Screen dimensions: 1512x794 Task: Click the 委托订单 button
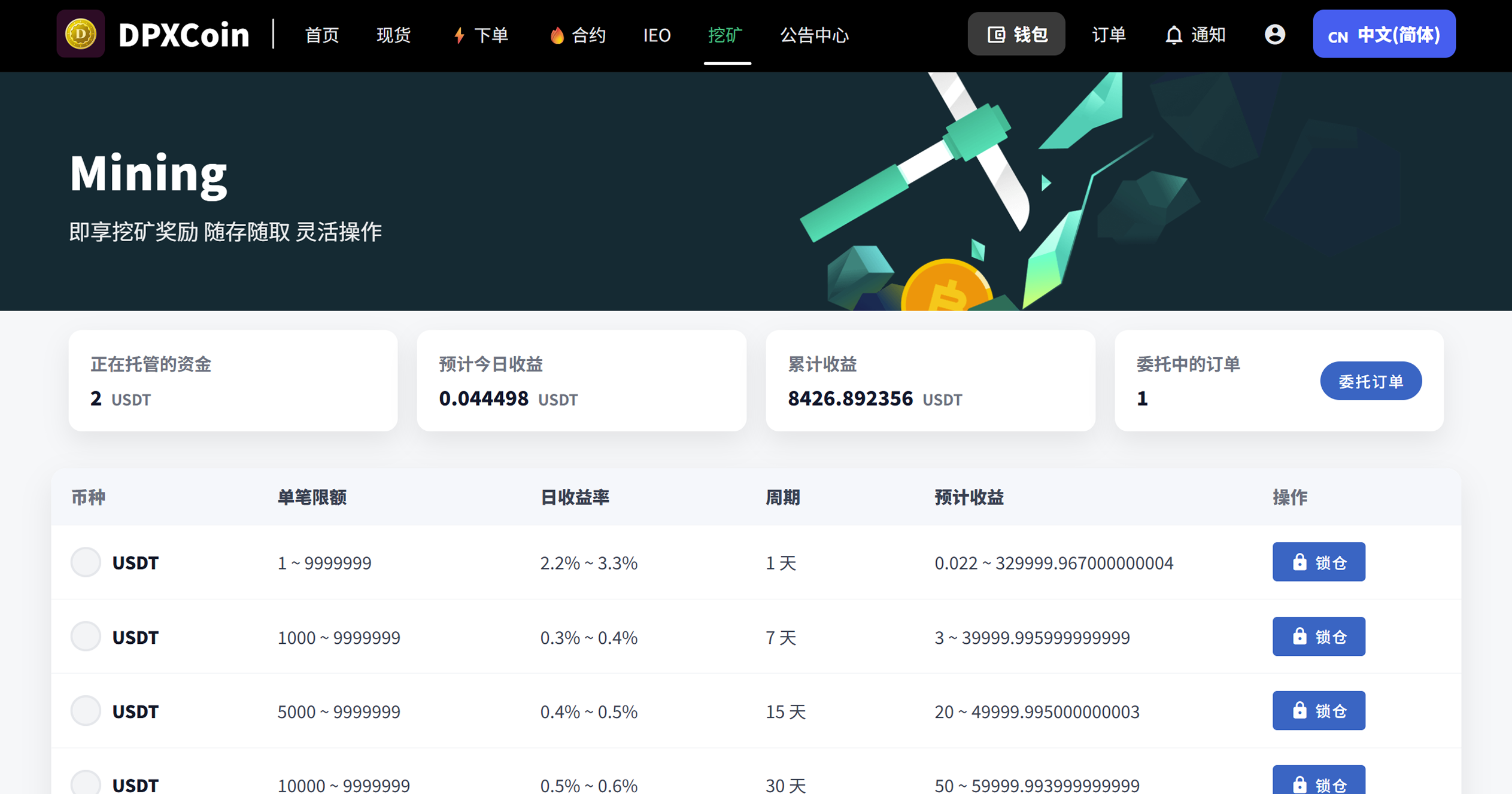(x=1370, y=381)
